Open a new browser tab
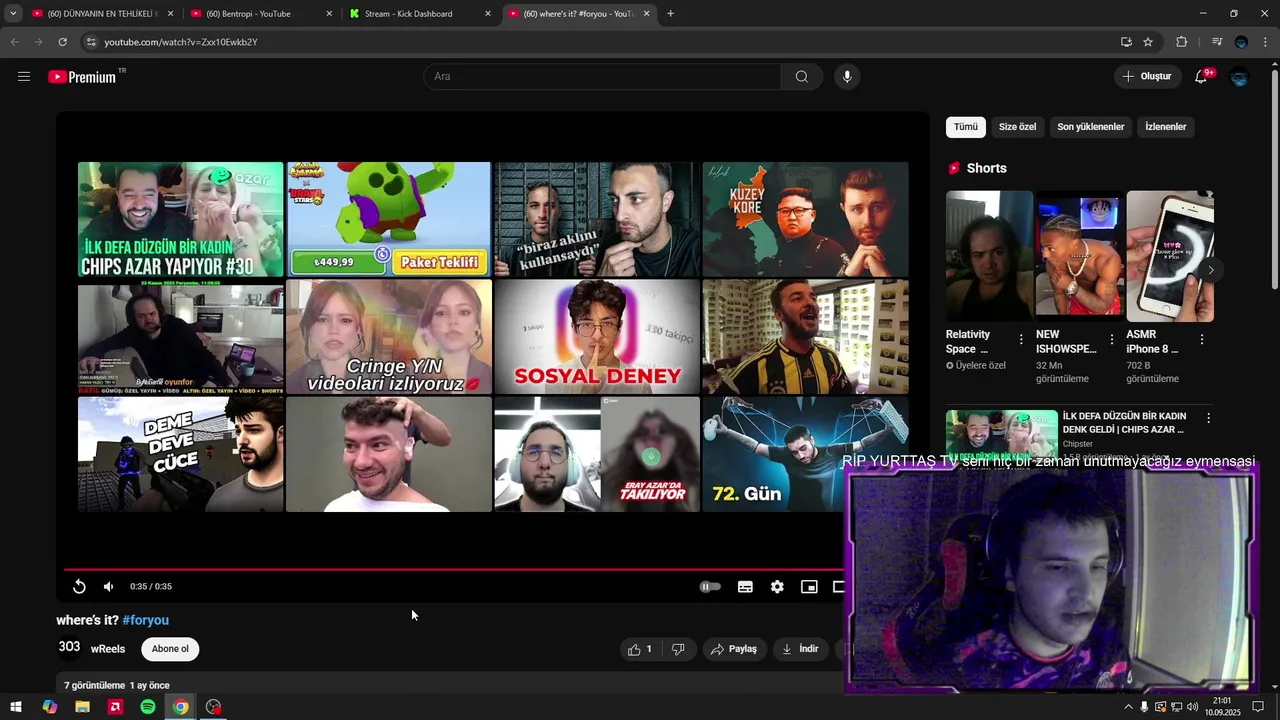This screenshot has width=1280, height=720. coord(670,14)
